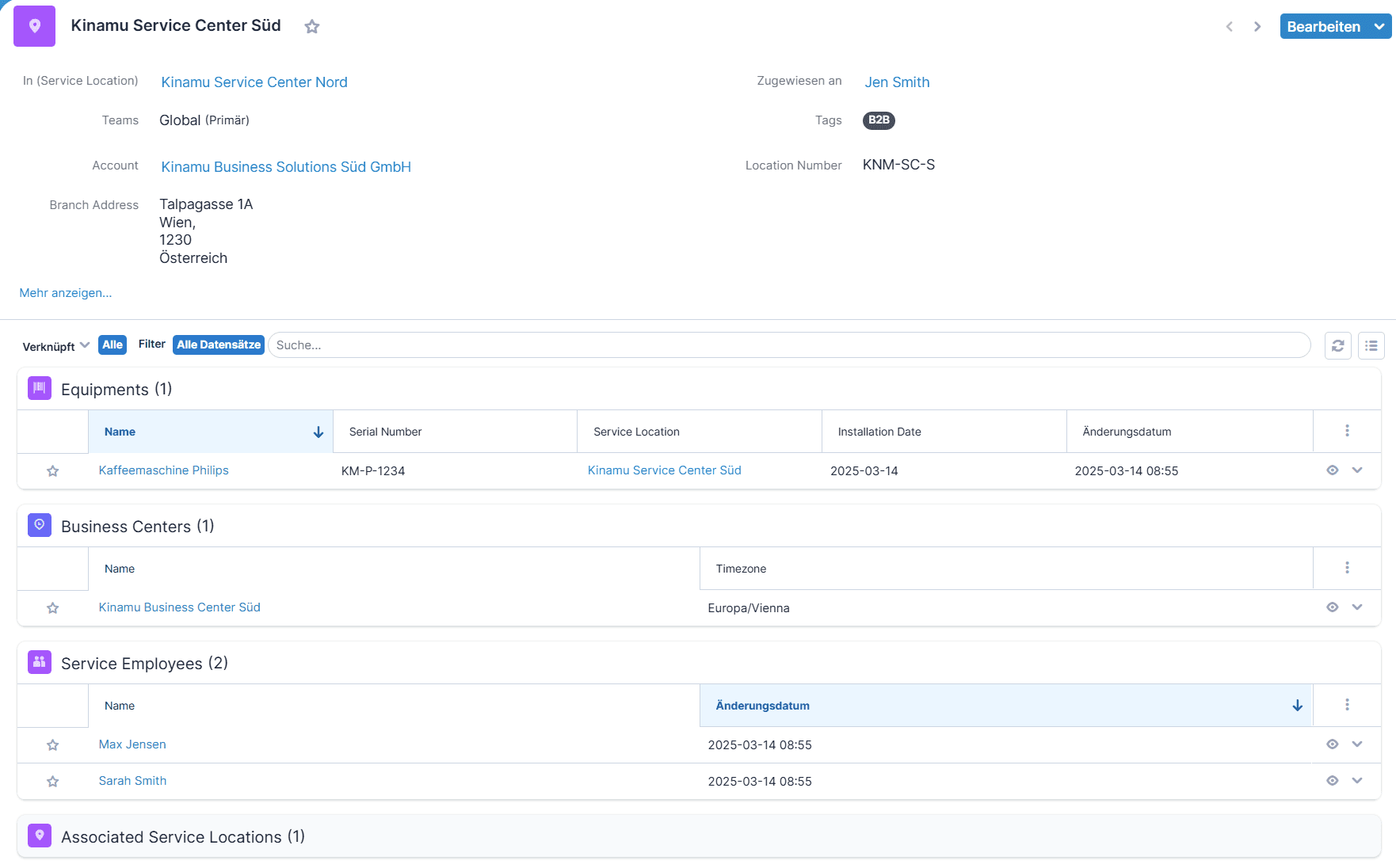Open the Verknüpft dropdown
The height and width of the screenshot is (868, 1396).
tap(56, 346)
